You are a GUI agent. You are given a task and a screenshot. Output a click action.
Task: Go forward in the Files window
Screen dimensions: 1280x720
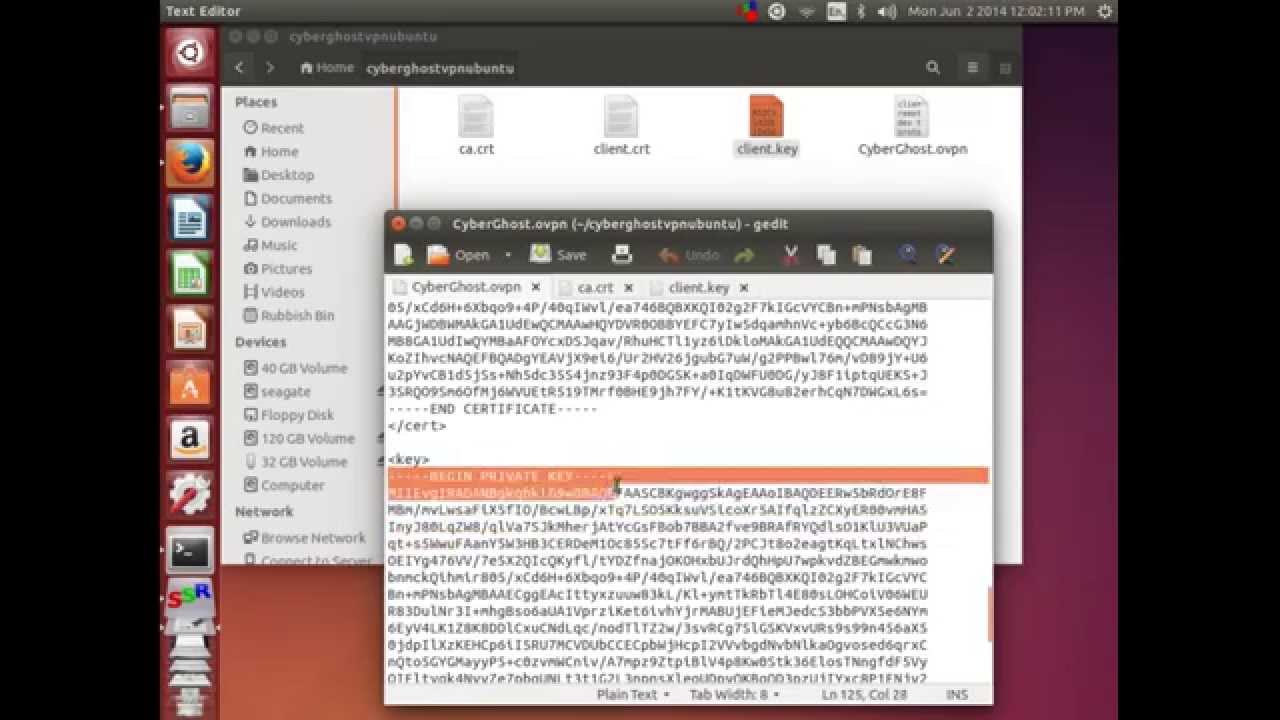click(270, 68)
